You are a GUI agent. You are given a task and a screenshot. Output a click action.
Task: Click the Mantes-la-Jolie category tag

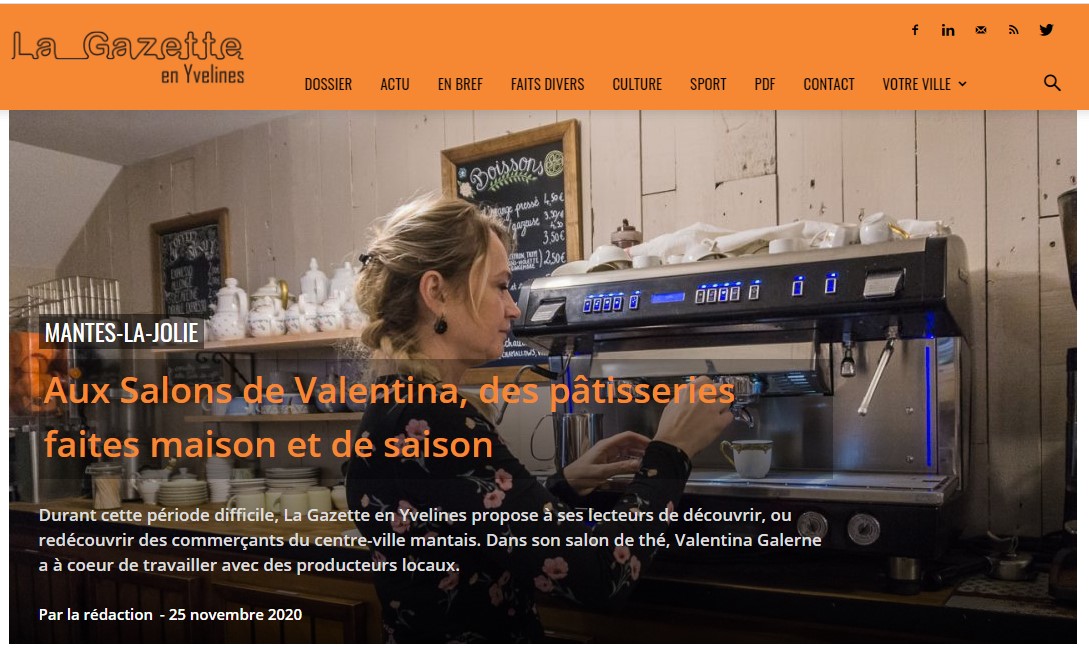pos(122,333)
